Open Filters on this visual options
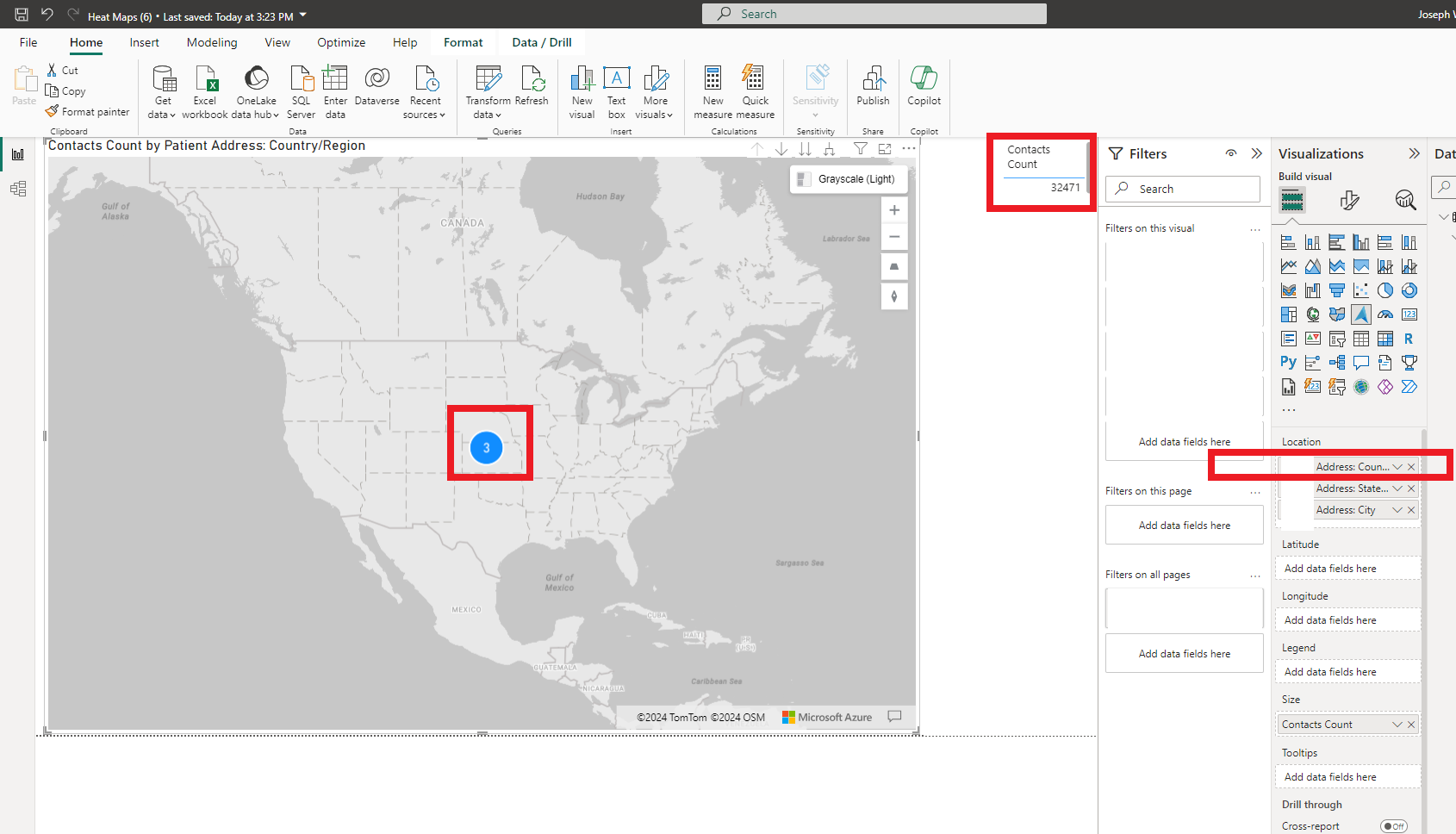The image size is (1456, 834). 1255,229
